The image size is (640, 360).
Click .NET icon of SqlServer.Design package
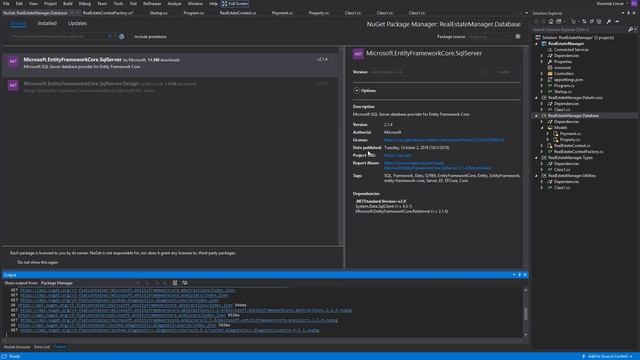coord(13,86)
